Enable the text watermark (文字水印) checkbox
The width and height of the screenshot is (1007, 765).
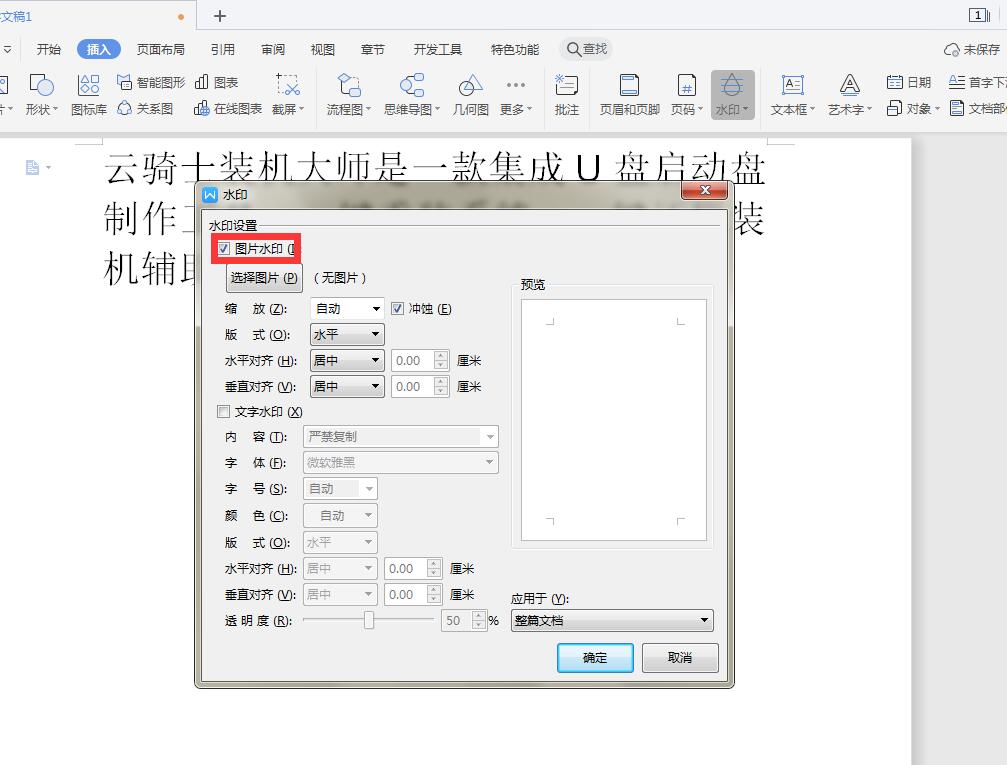[223, 412]
